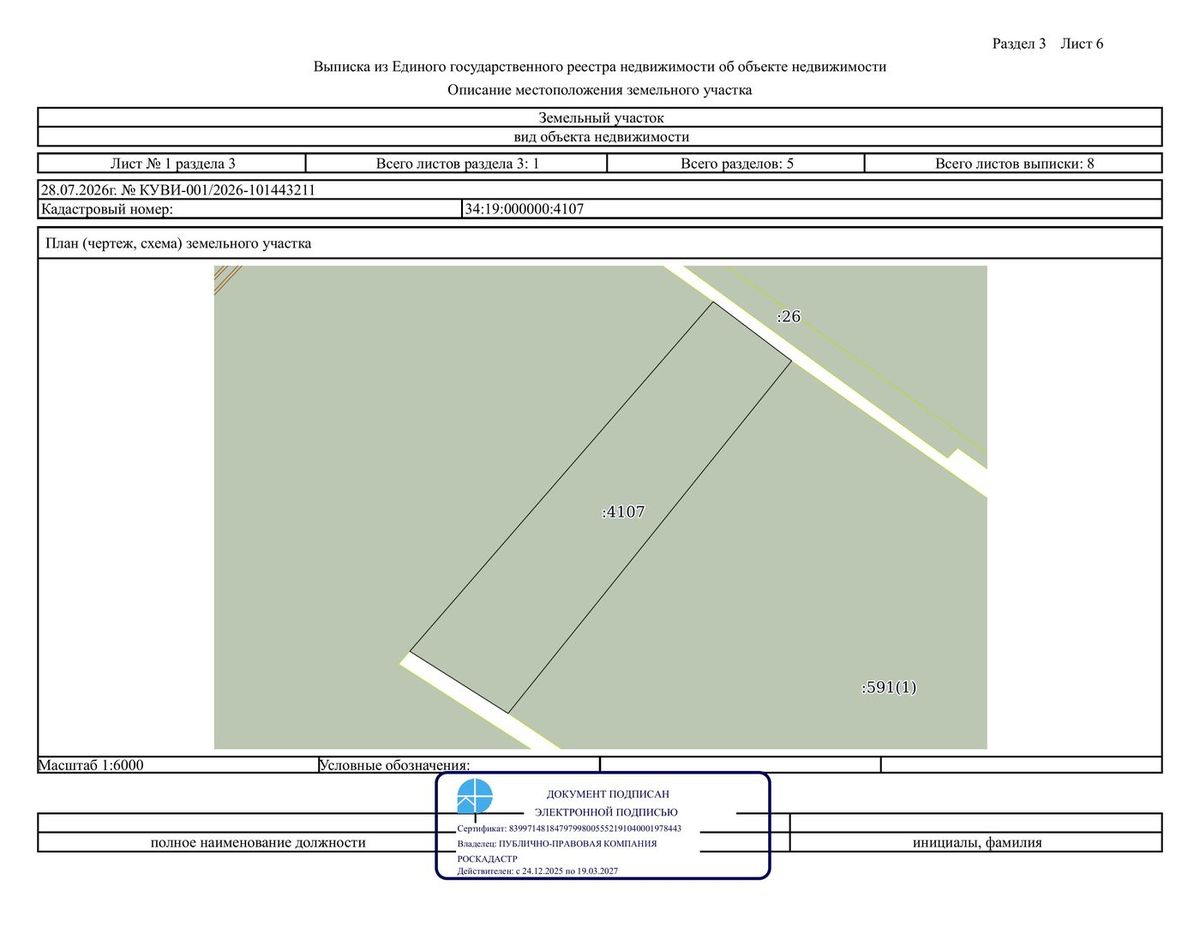Click the "План (чертеж, схема) земельного участка" heading
1200x927 pixels.
[x=180, y=243]
